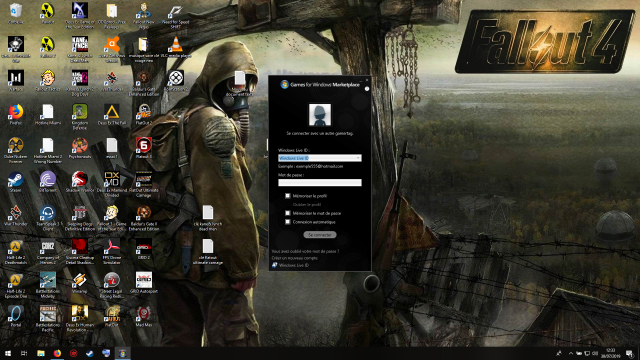
Task: Click the help question mark icon in Marketplace dialog
Action: pos(367,89)
